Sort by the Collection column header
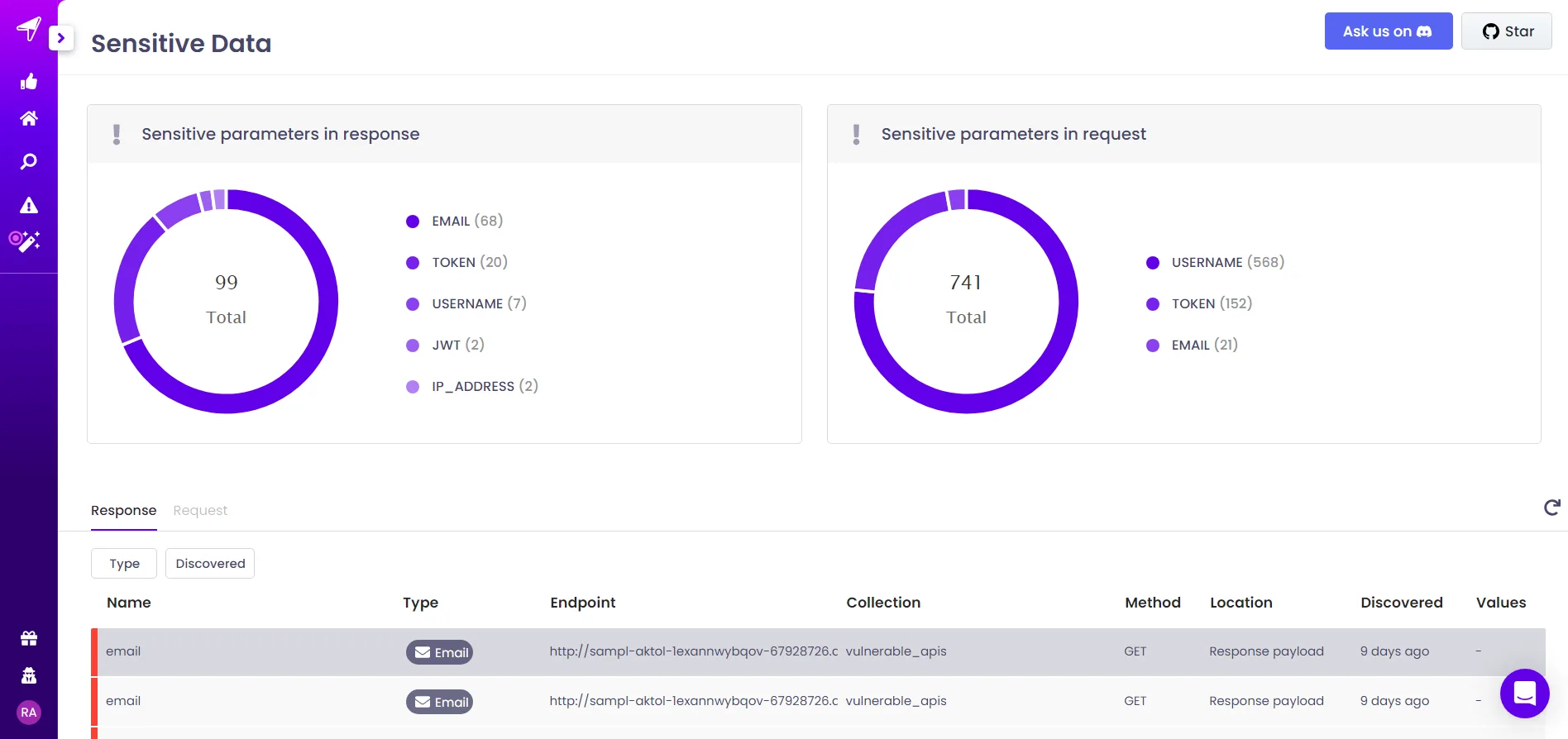1568x739 pixels. (x=883, y=603)
